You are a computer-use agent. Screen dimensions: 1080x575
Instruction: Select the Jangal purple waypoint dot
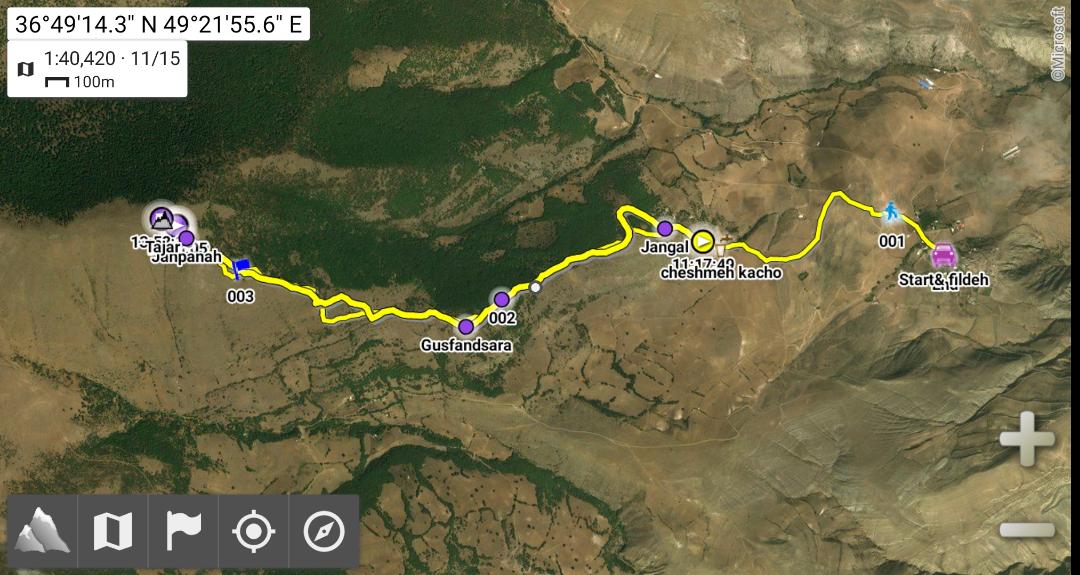click(x=665, y=228)
